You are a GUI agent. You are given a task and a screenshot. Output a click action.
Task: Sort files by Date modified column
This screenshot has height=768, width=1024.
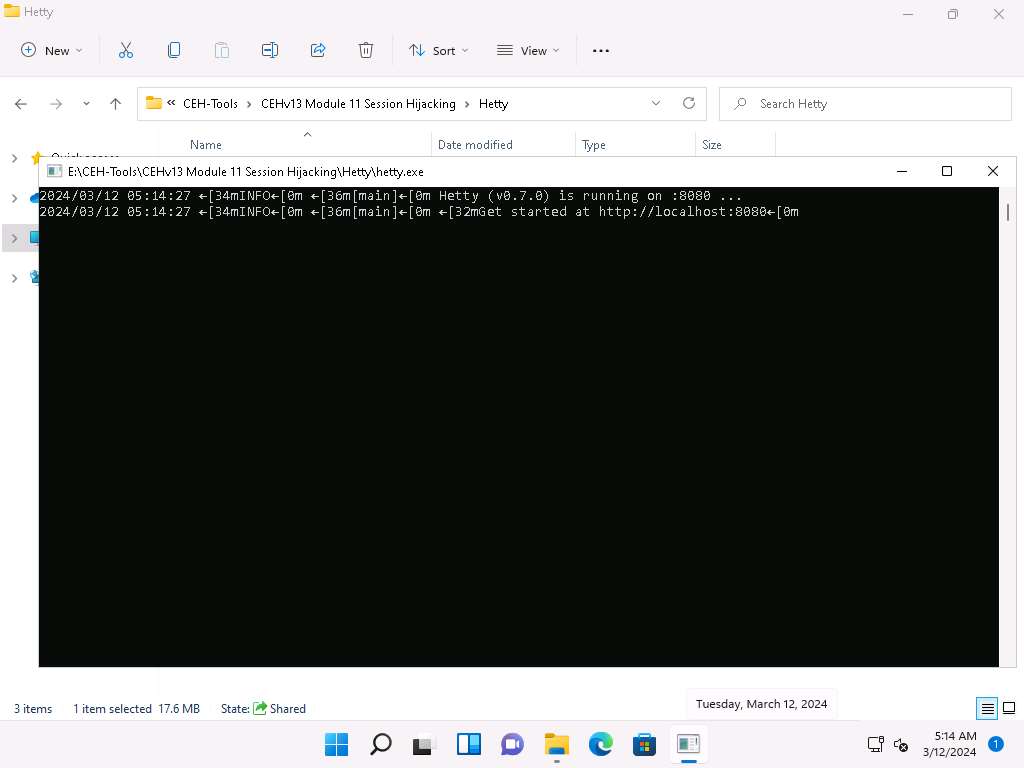475,145
